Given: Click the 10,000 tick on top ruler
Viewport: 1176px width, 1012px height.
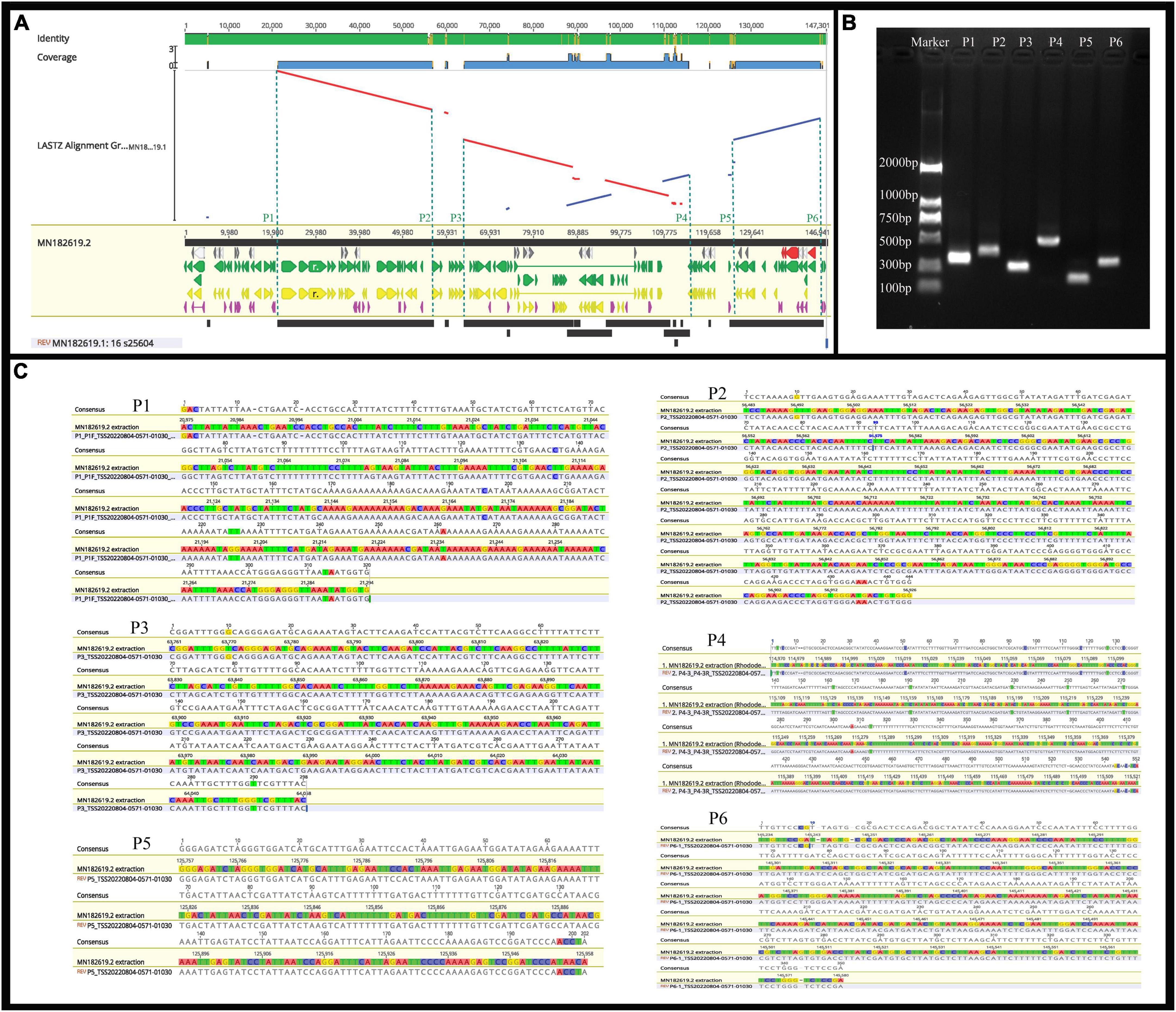Looking at the screenshot, I should point(229,26).
